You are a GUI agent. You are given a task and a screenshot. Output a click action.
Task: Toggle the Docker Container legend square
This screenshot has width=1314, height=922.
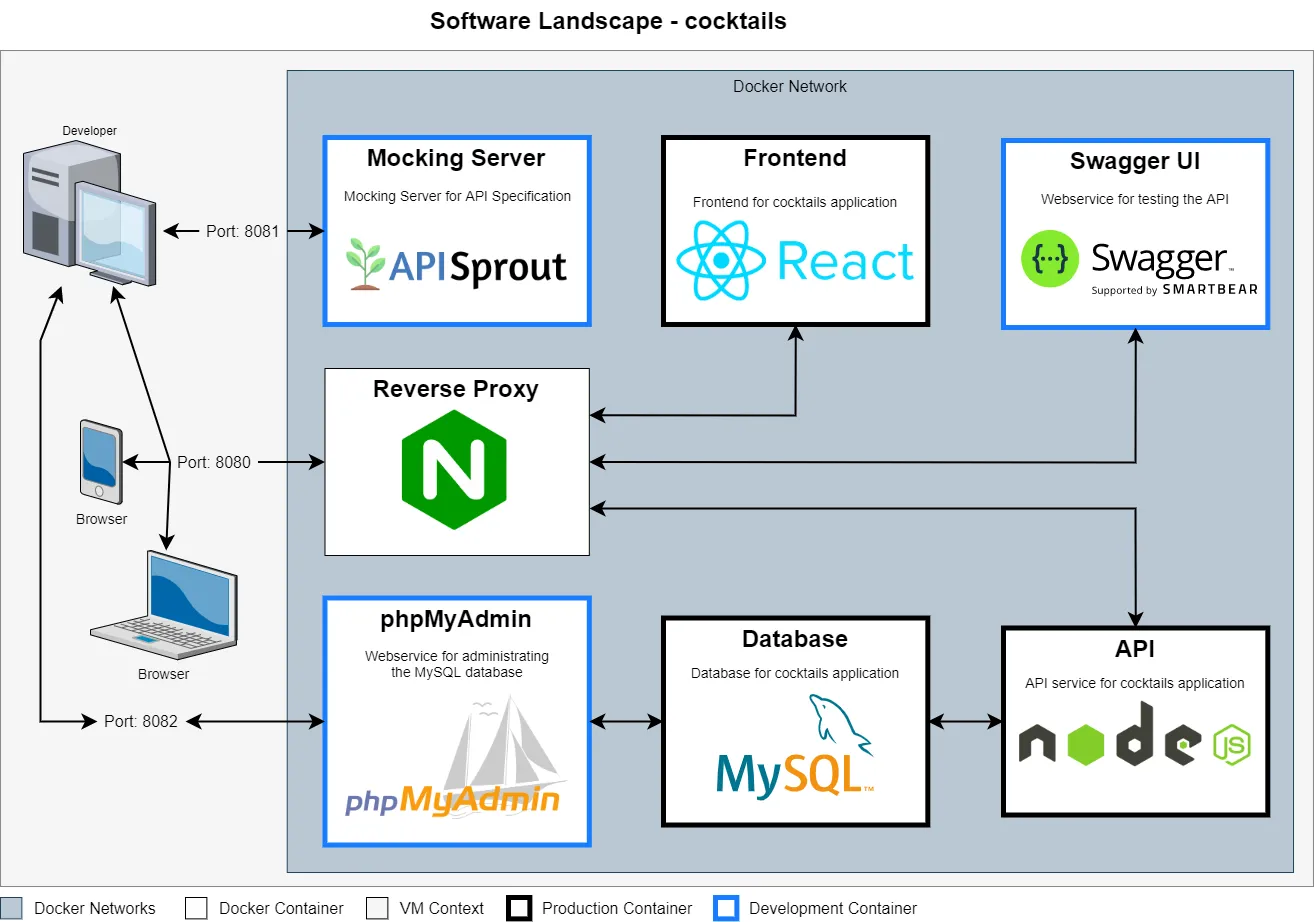(196, 908)
